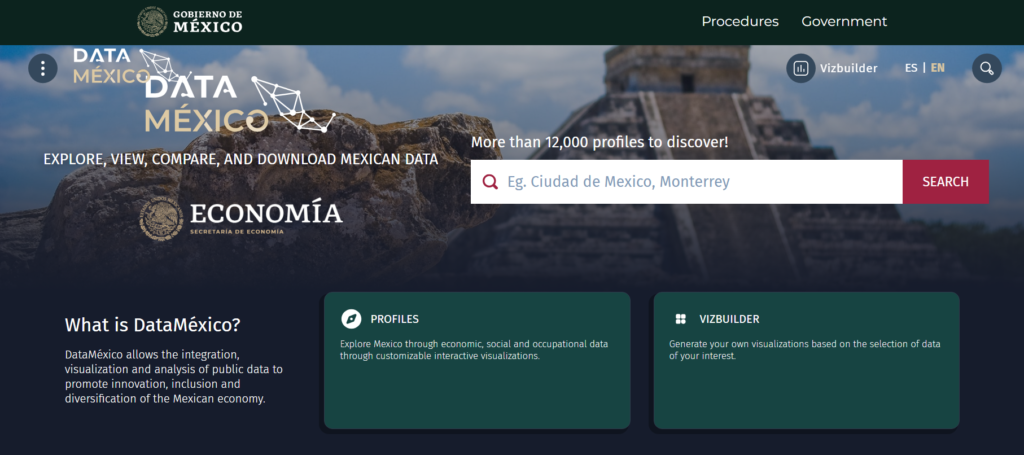Click the red SEARCH button
The width and height of the screenshot is (1024, 455).
[946, 181]
